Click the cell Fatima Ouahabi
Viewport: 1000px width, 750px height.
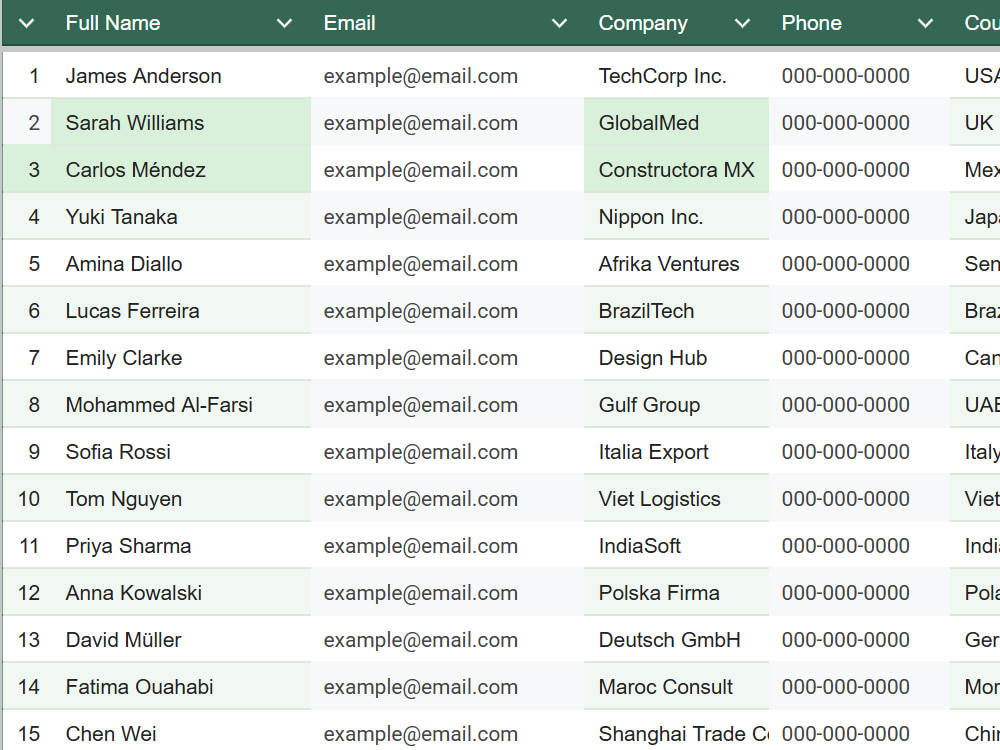click(x=181, y=686)
